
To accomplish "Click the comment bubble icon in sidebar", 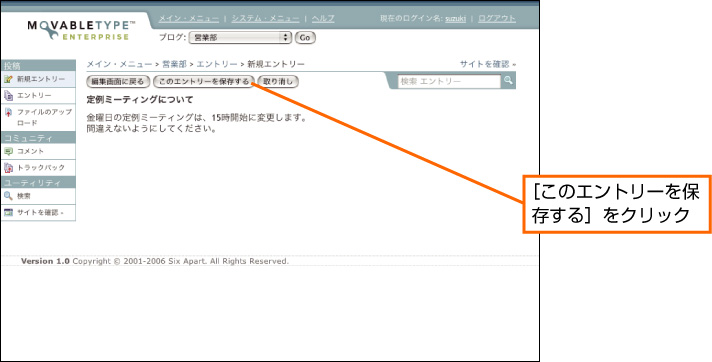I will 8,151.
